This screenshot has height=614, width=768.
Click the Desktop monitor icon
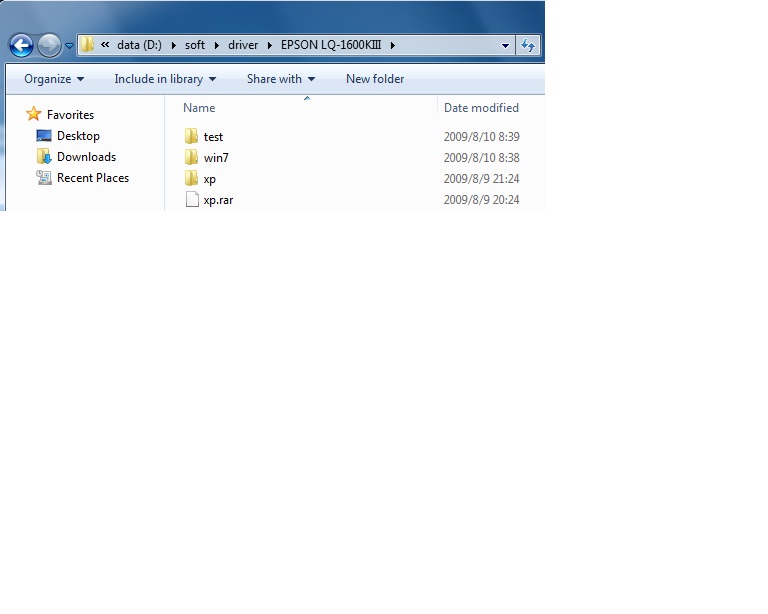(x=44, y=136)
